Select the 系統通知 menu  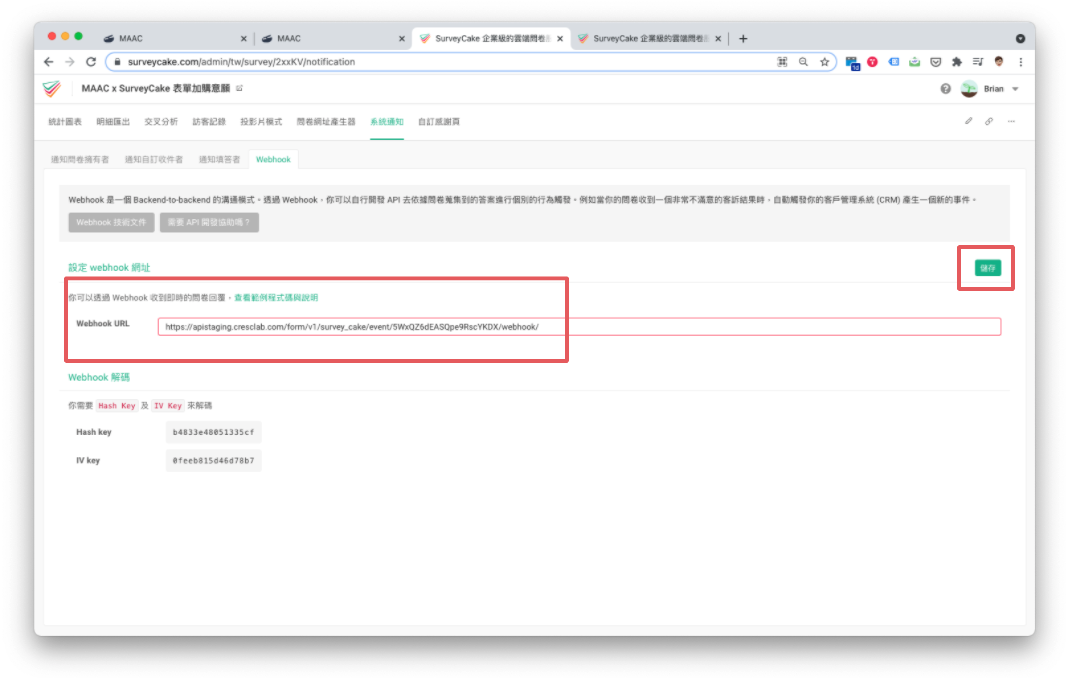coord(387,122)
